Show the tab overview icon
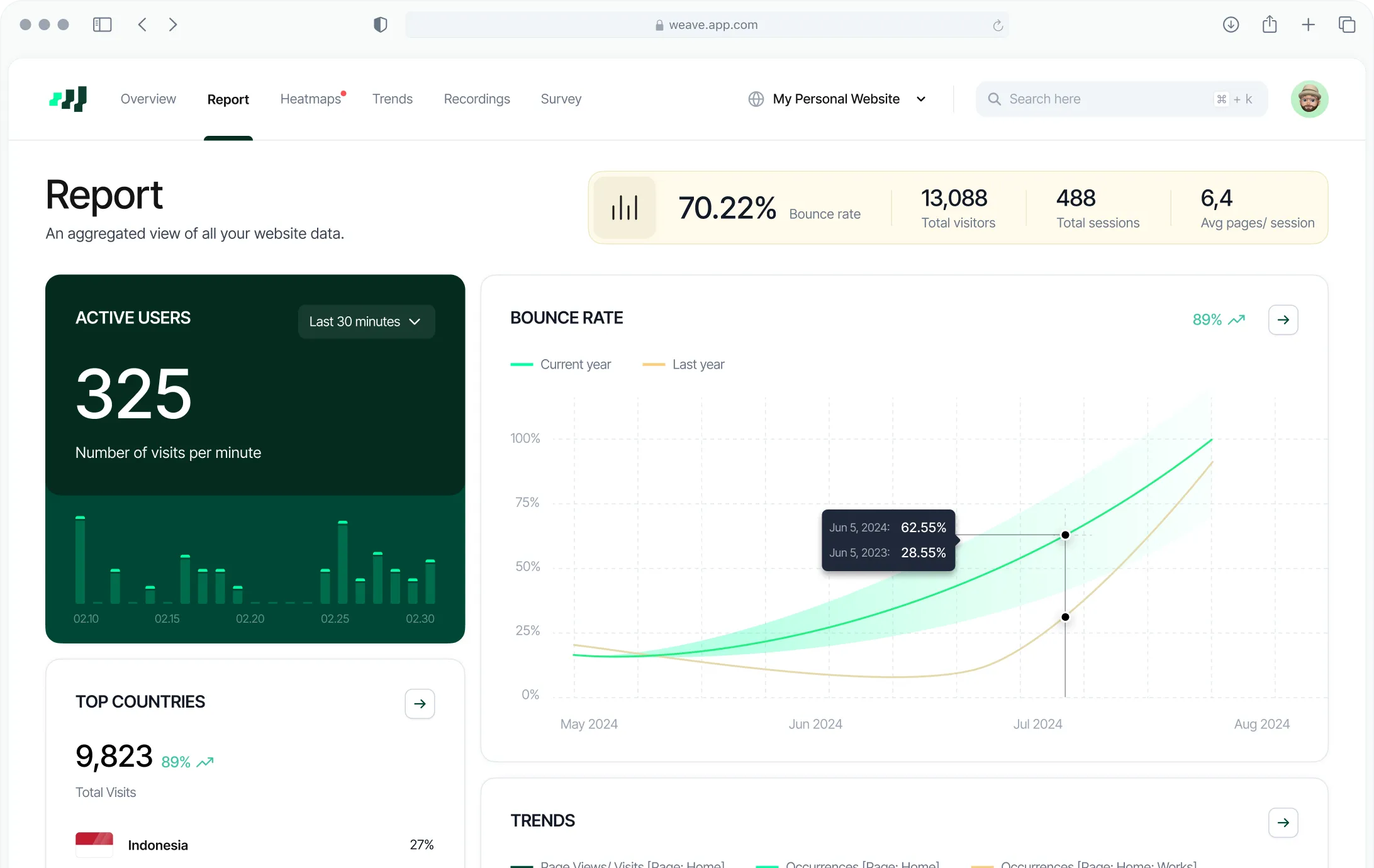Image resolution: width=1374 pixels, height=868 pixels. coord(1346,25)
